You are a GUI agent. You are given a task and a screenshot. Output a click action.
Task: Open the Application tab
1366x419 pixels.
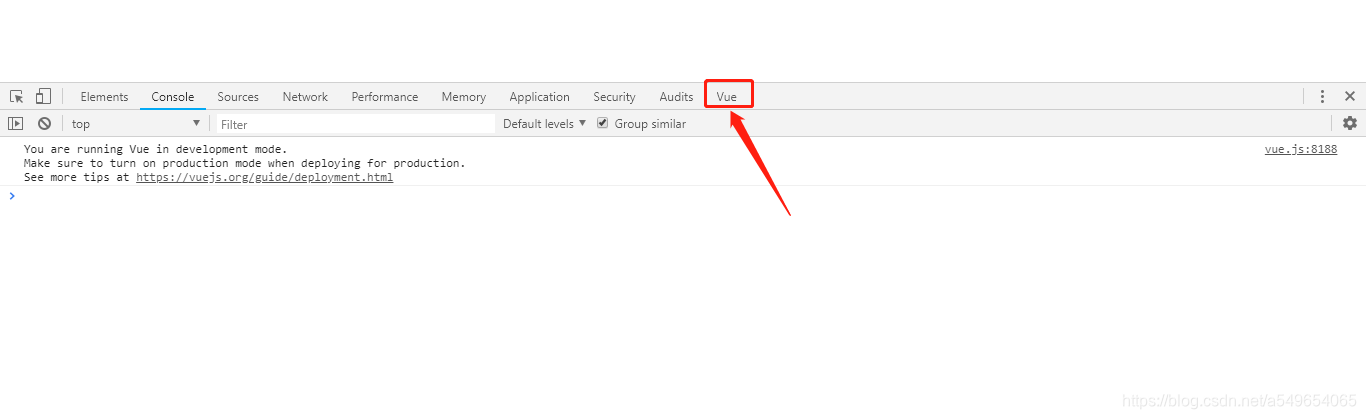pos(540,97)
